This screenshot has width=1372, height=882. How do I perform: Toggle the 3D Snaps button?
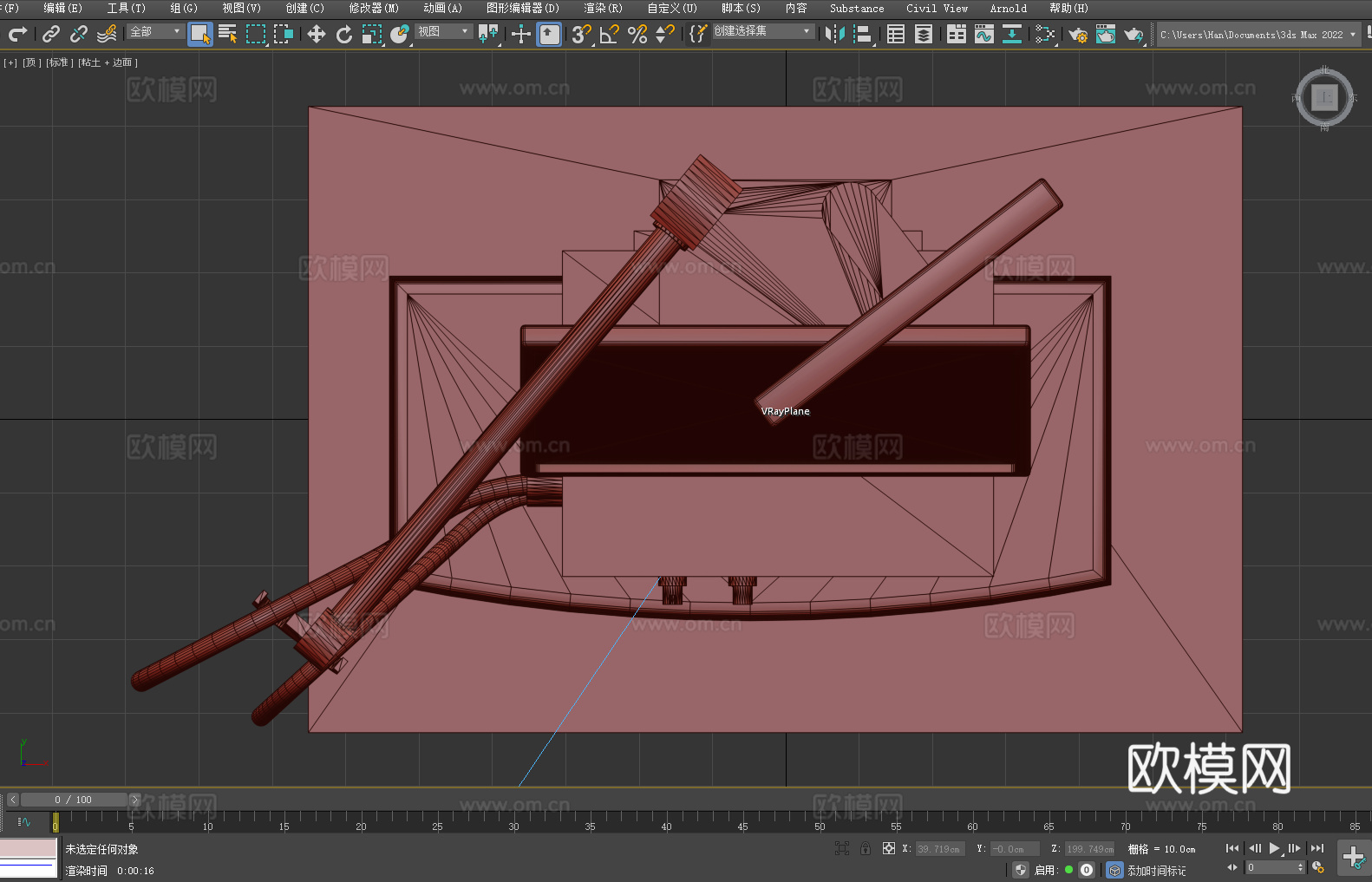581,34
